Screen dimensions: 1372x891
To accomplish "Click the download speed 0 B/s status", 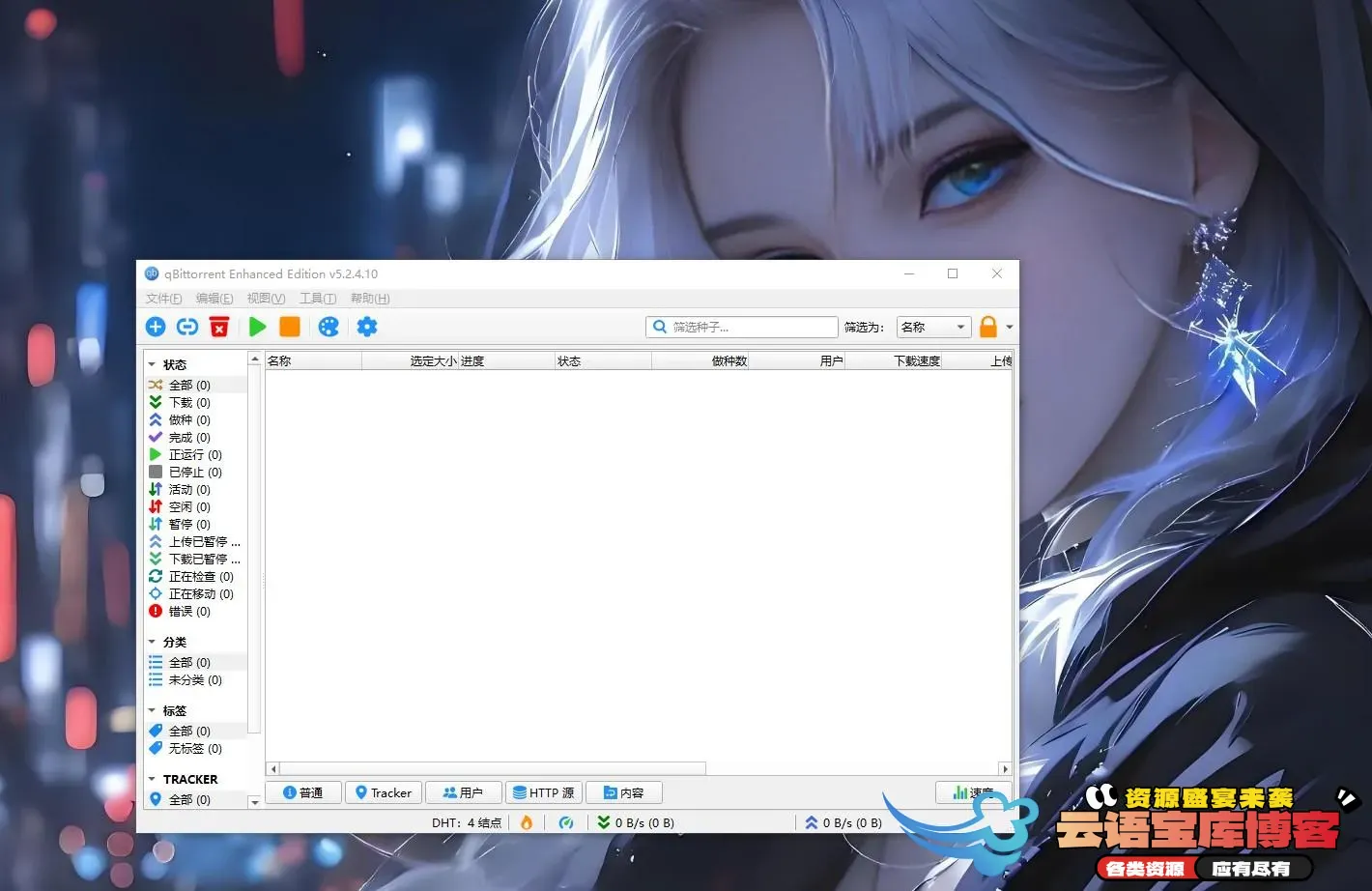I will click(636, 822).
